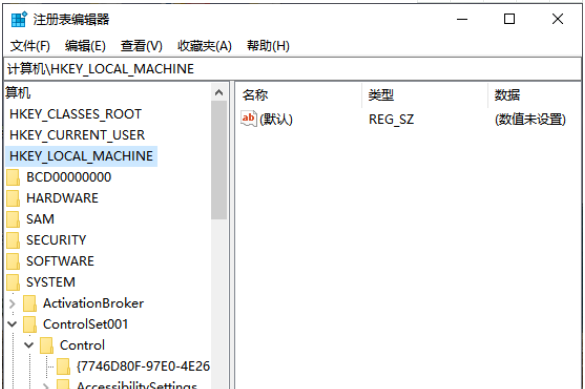Select the SAM key label
Image resolution: width=585 pixels, height=389 pixels.
coord(40,219)
